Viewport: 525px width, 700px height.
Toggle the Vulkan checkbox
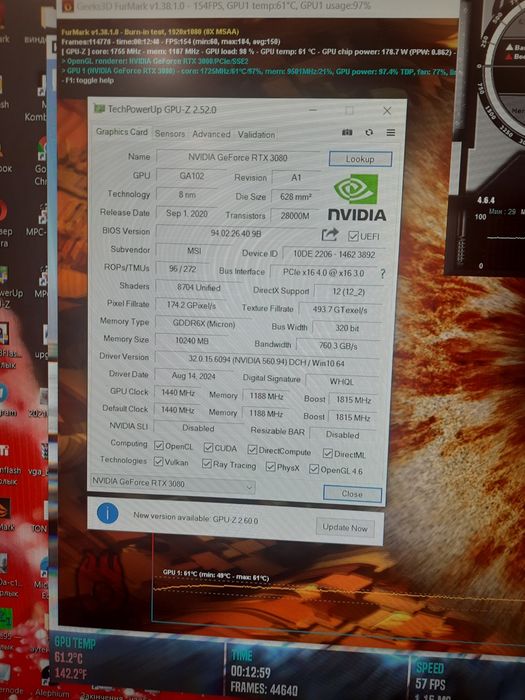pos(158,462)
